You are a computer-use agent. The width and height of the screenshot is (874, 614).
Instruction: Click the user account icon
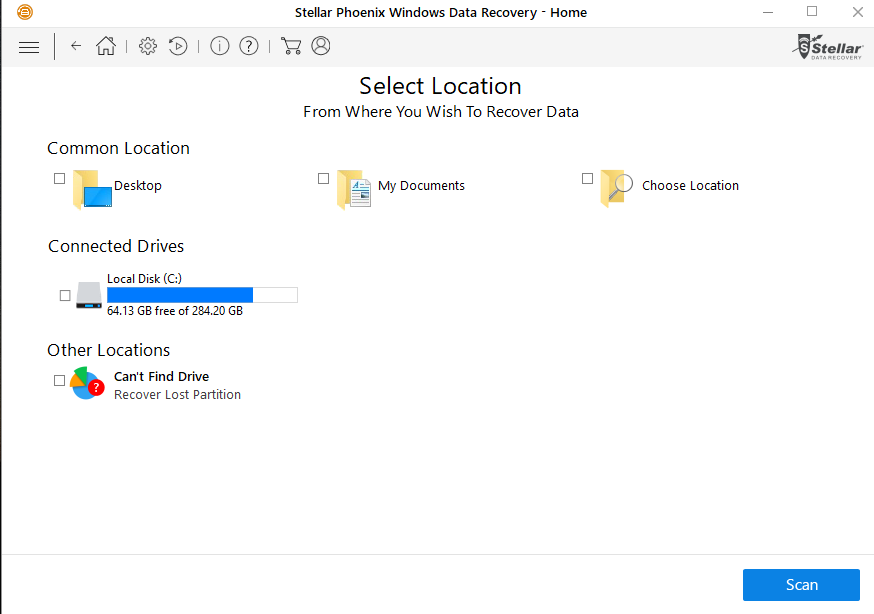320,46
